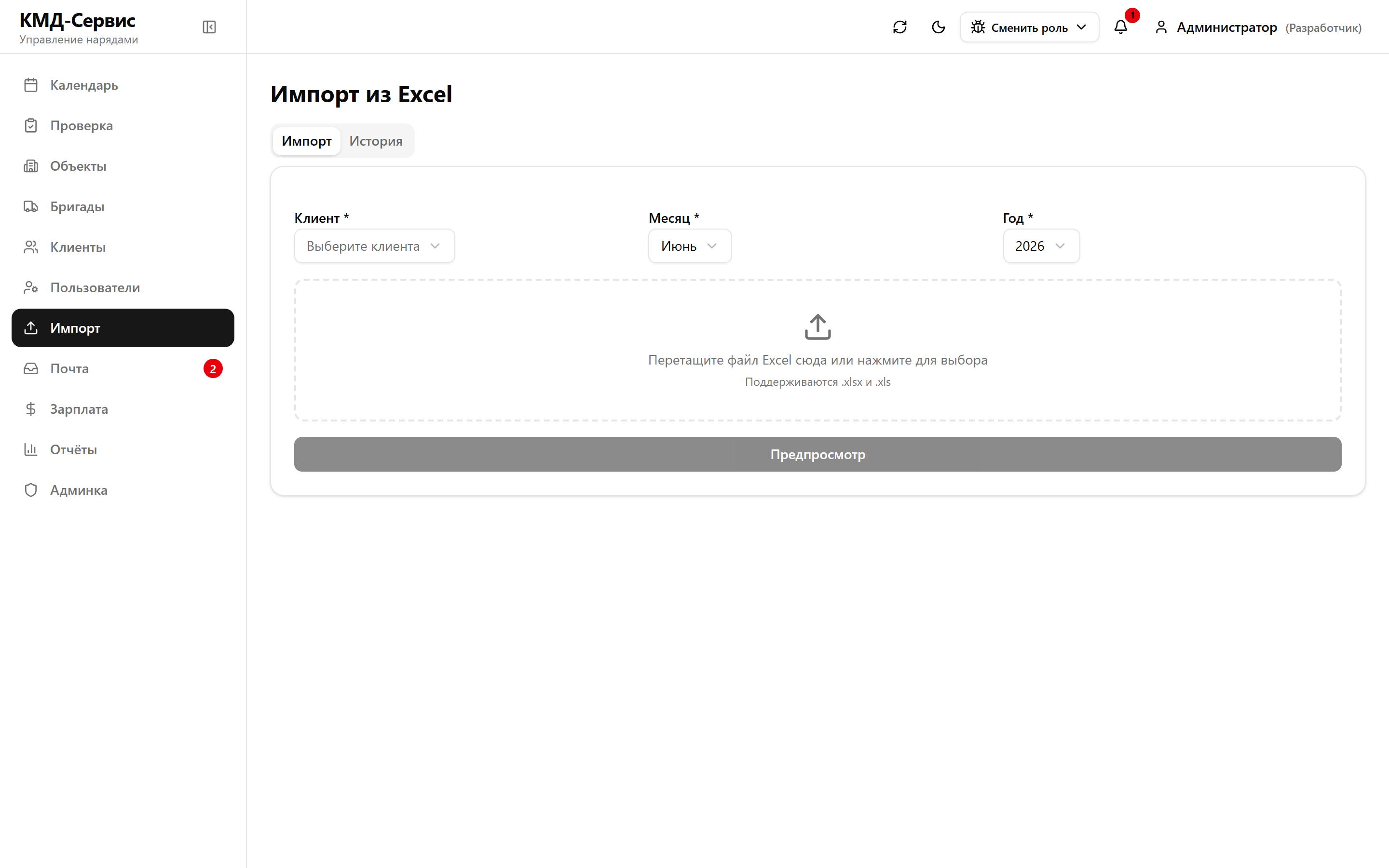Click the Бригады truck icon
The height and width of the screenshot is (868, 1389).
[31, 207]
